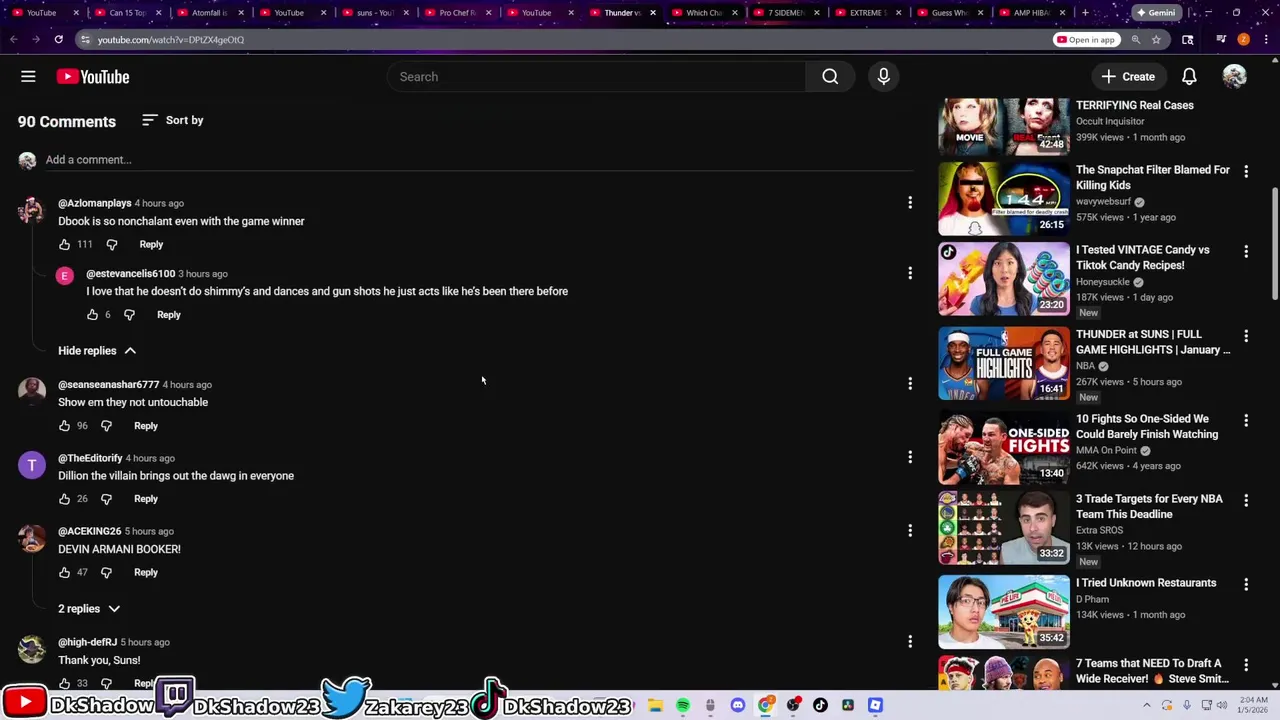Open 'TERRIFYING Real Cases' video title
Screen dimensions: 1280x720
(x=1135, y=105)
